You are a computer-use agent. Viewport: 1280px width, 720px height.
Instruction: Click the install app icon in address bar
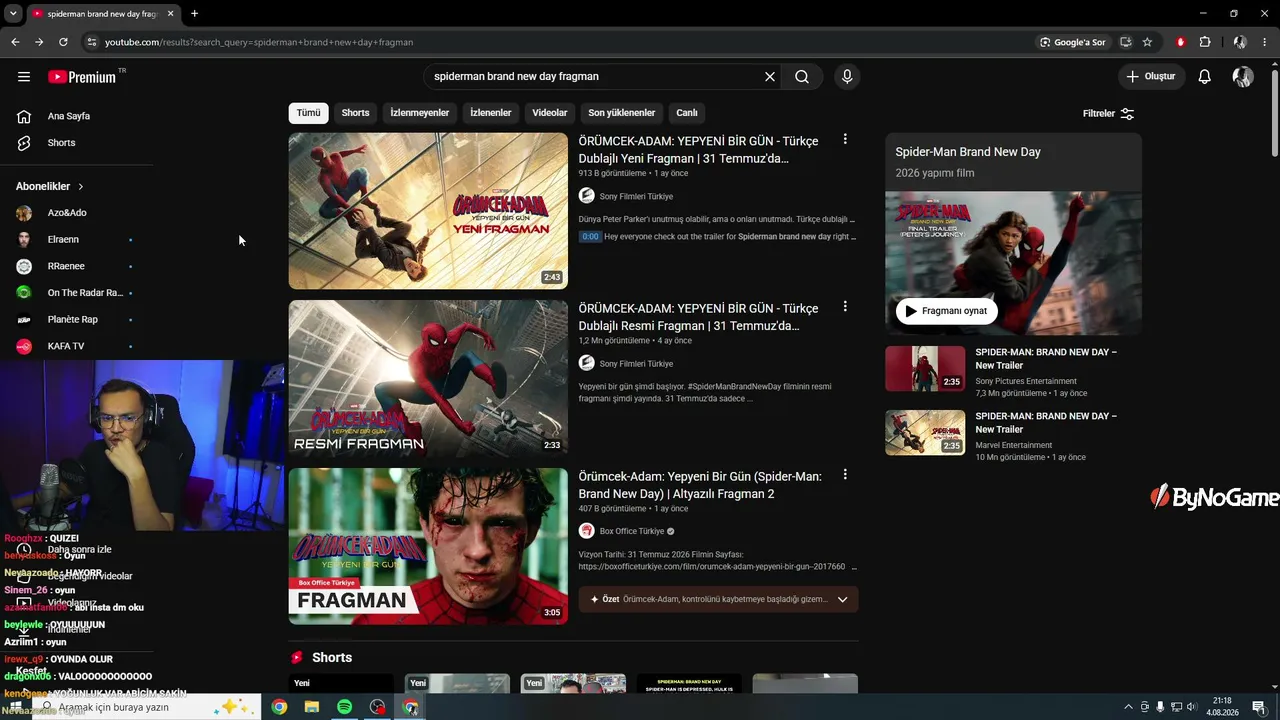tap(1126, 42)
